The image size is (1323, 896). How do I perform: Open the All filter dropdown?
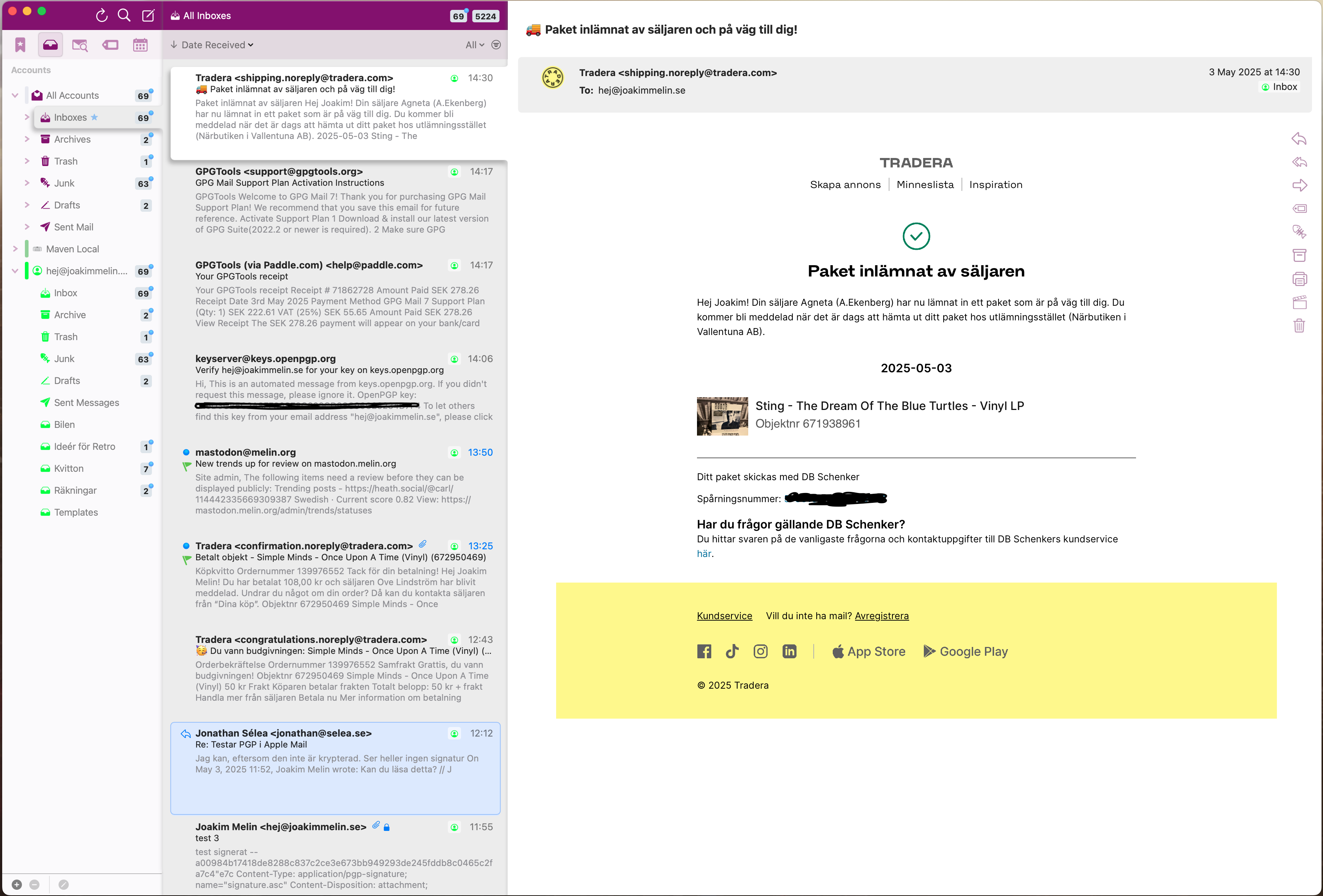click(475, 45)
